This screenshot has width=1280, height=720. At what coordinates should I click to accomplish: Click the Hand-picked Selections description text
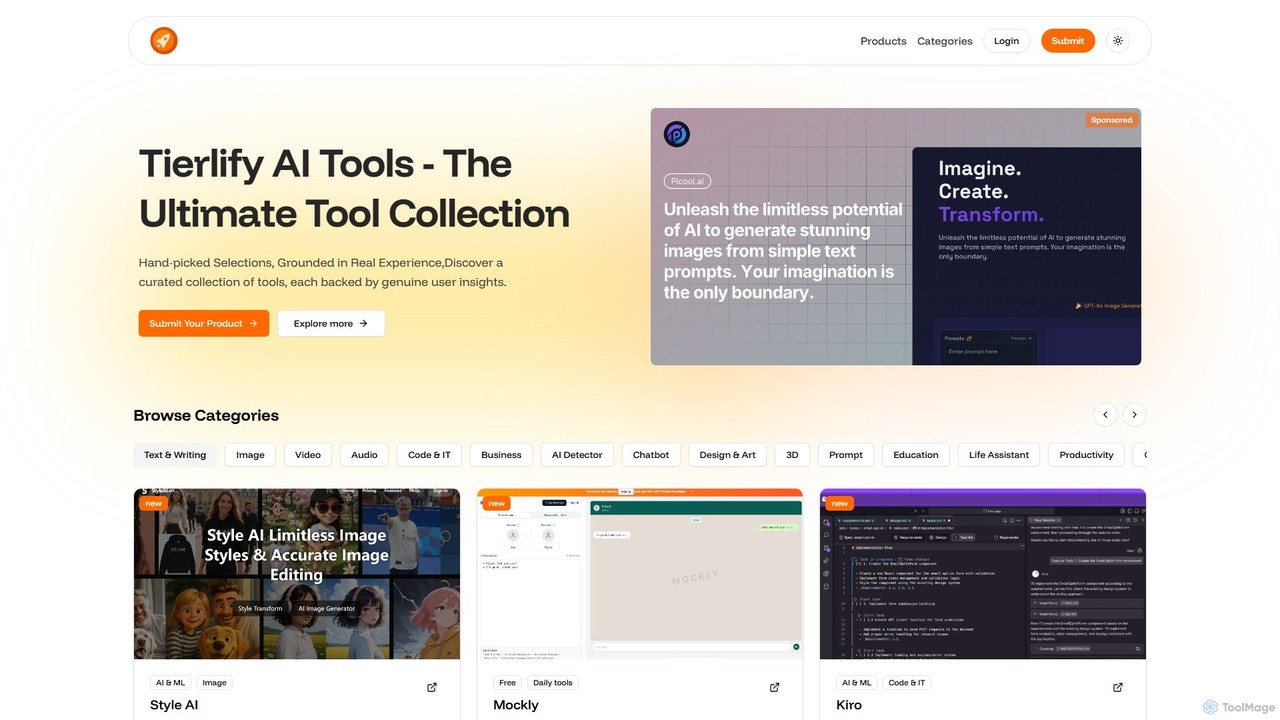pos(323,272)
